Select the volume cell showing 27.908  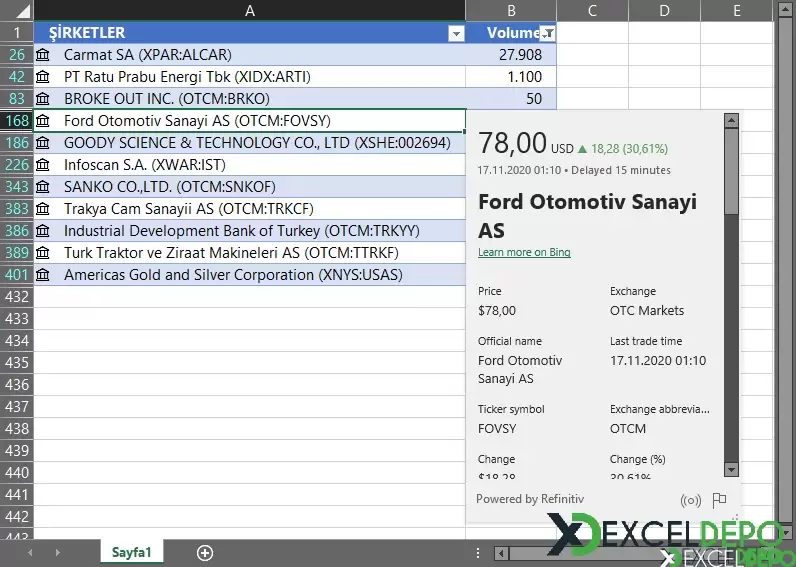(511, 54)
